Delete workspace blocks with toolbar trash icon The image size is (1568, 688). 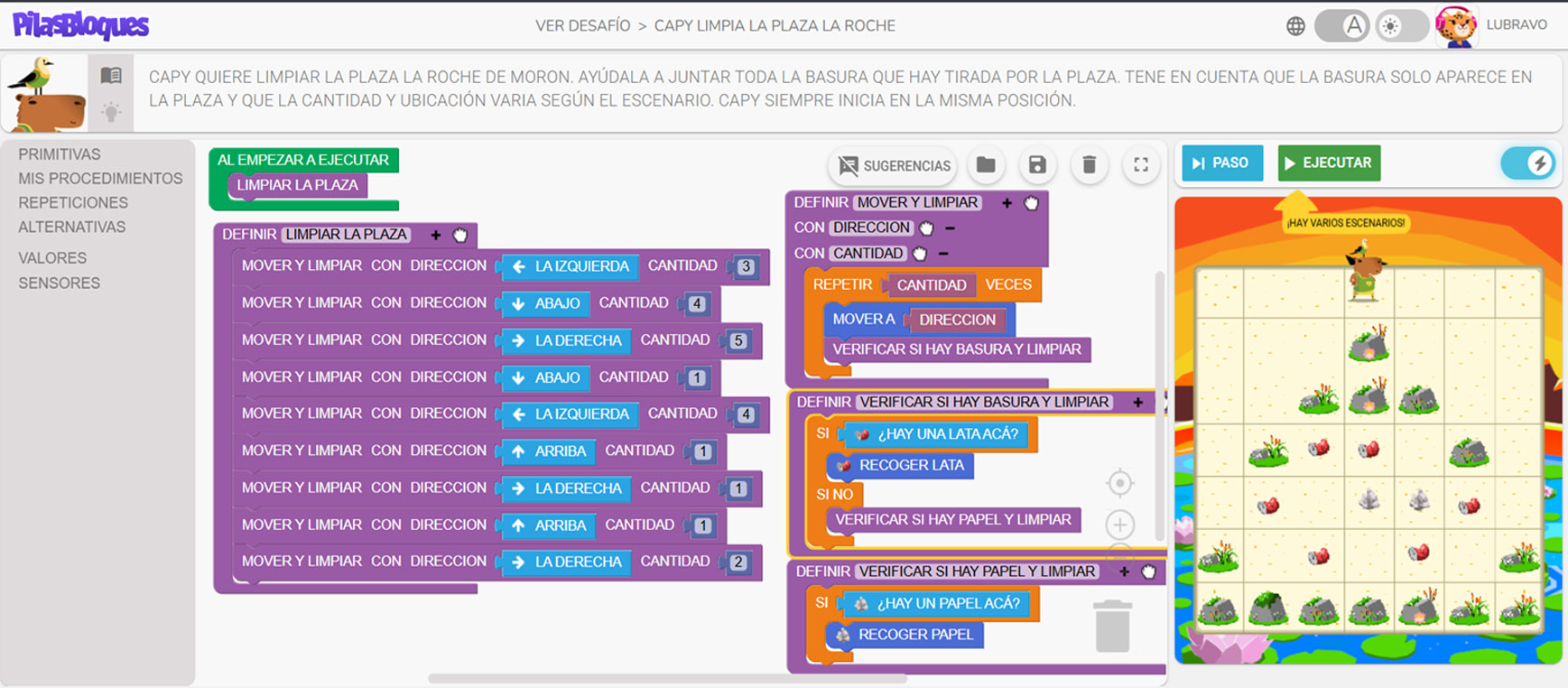(1089, 165)
